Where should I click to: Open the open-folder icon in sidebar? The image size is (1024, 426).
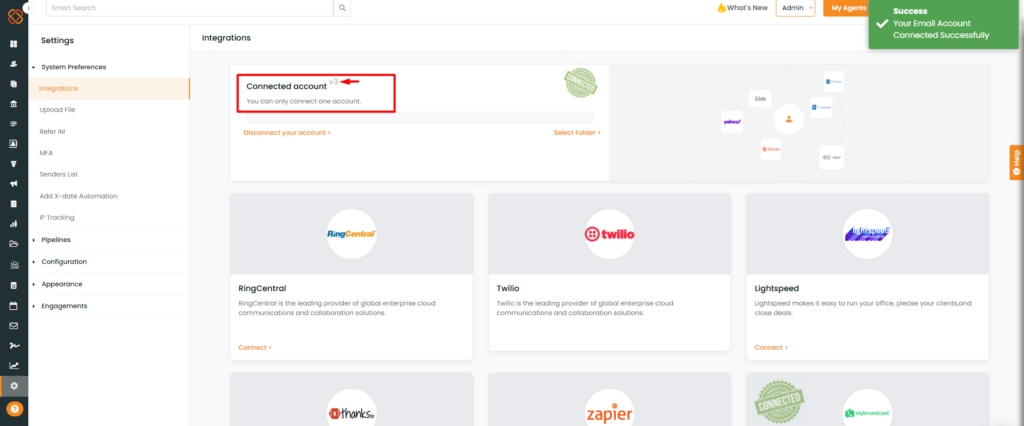pyautogui.click(x=14, y=244)
